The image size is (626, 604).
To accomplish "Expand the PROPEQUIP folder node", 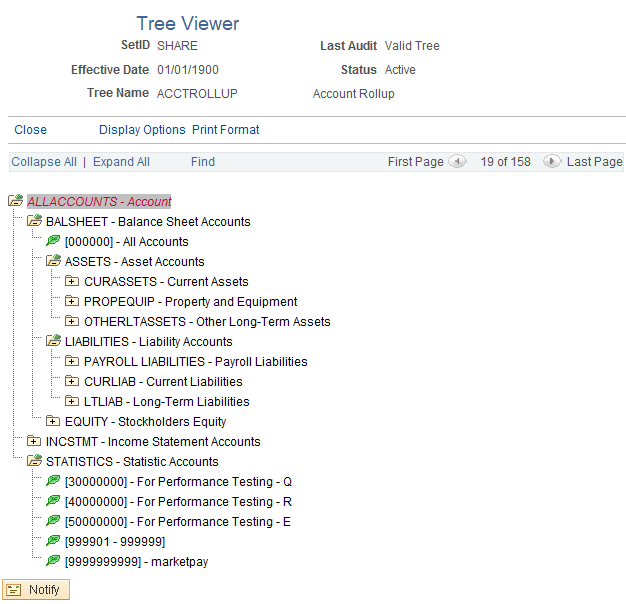I will [x=72, y=301].
